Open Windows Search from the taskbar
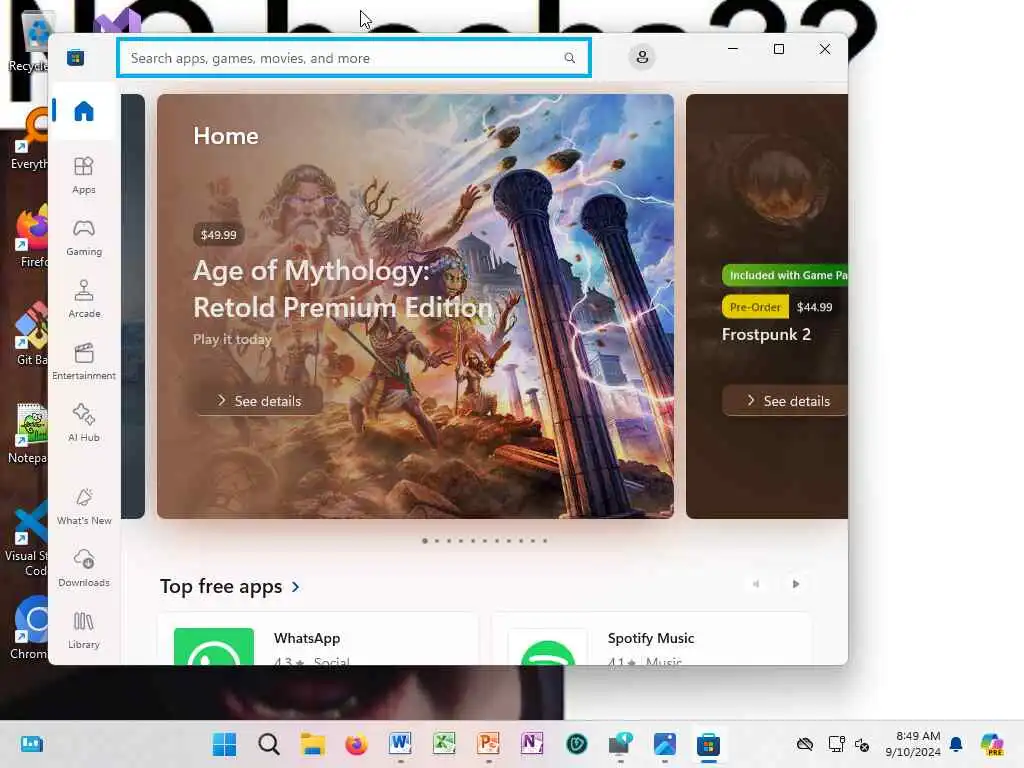Image resolution: width=1024 pixels, height=768 pixels. pos(268,744)
